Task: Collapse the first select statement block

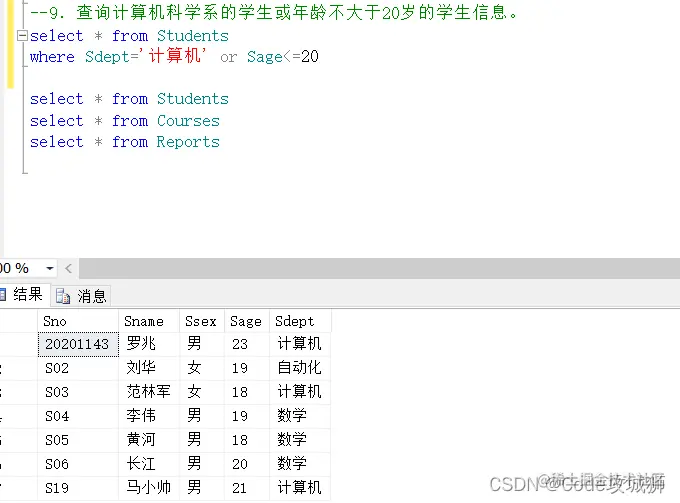Action: [x=22, y=36]
